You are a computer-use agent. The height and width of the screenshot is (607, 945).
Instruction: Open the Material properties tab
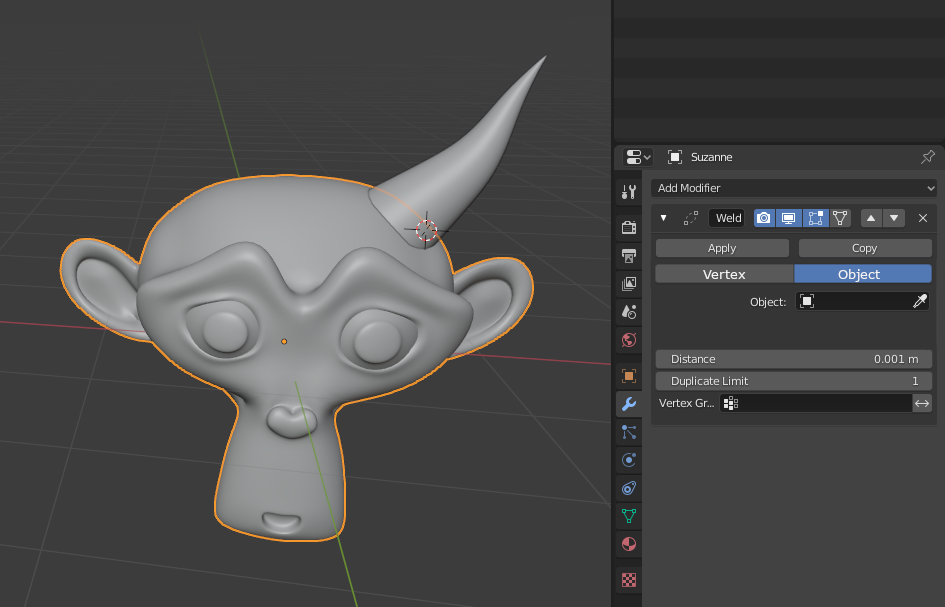pos(629,544)
